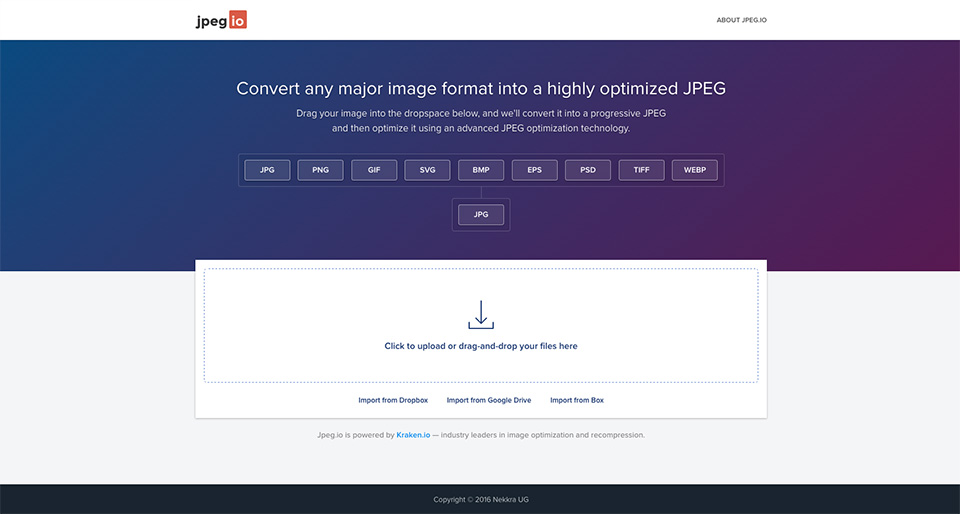This screenshot has height=514, width=960.
Task: Select the BMP format button
Action: [x=481, y=170]
